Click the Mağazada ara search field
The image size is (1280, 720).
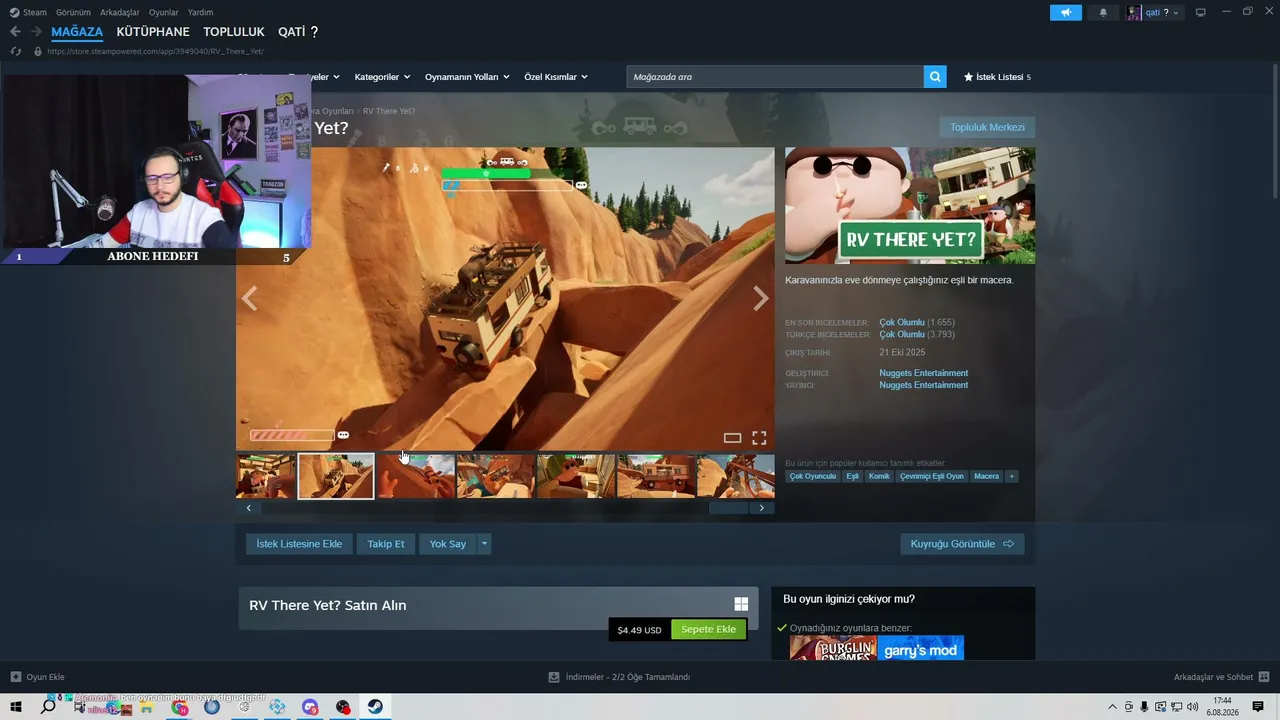[x=775, y=77]
